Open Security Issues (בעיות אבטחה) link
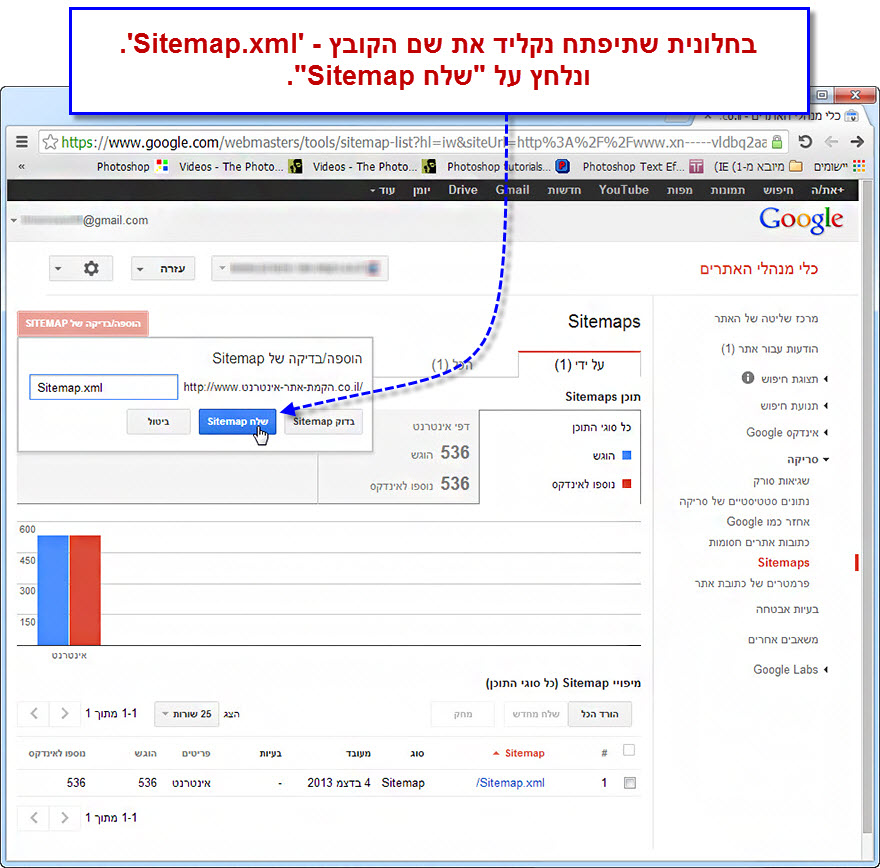Screen dimensions: 880x868 coord(787,609)
